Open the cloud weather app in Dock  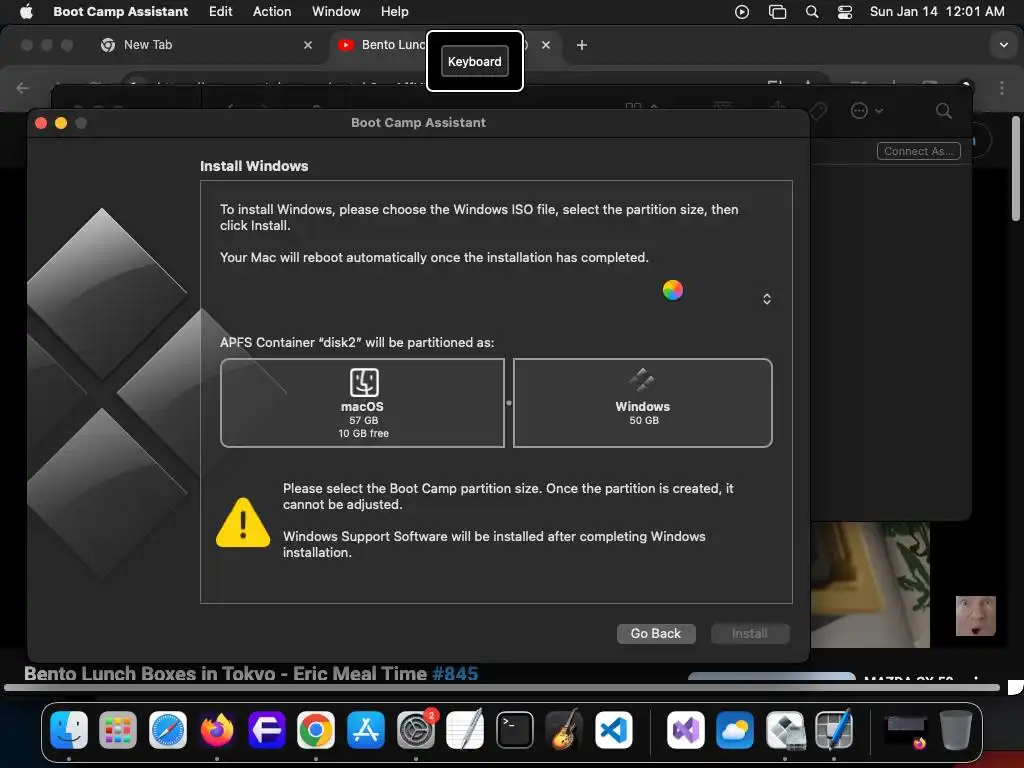pos(735,729)
